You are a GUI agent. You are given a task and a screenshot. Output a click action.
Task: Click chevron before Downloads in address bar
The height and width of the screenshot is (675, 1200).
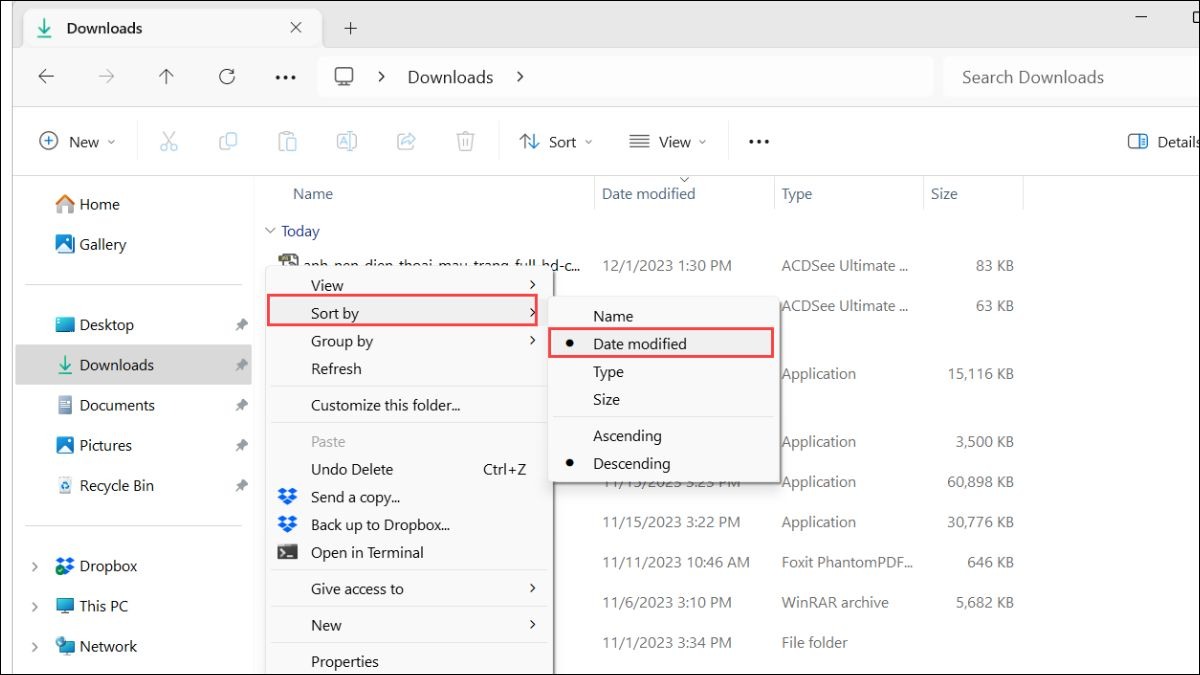point(381,77)
